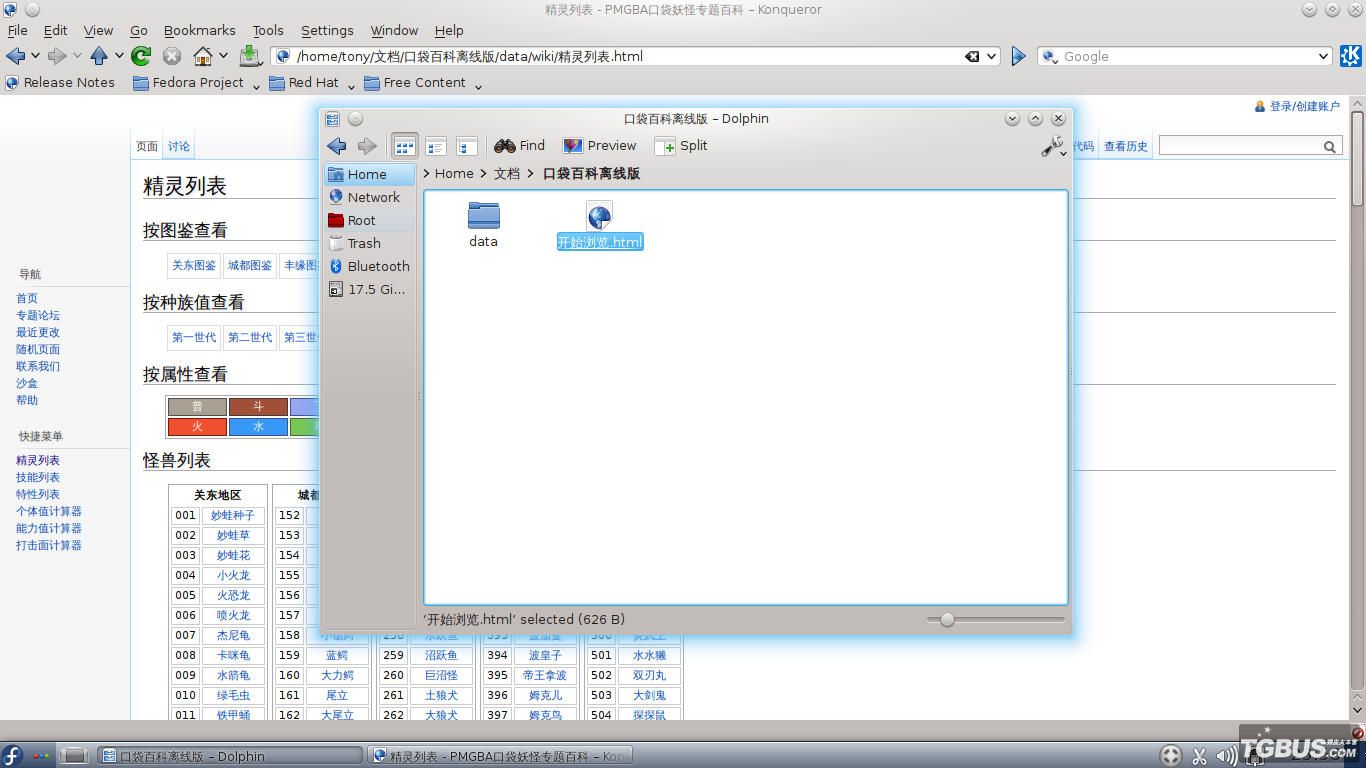Click Klipper scissors tray icon
Screen dimensions: 1366x768
coord(1199,756)
